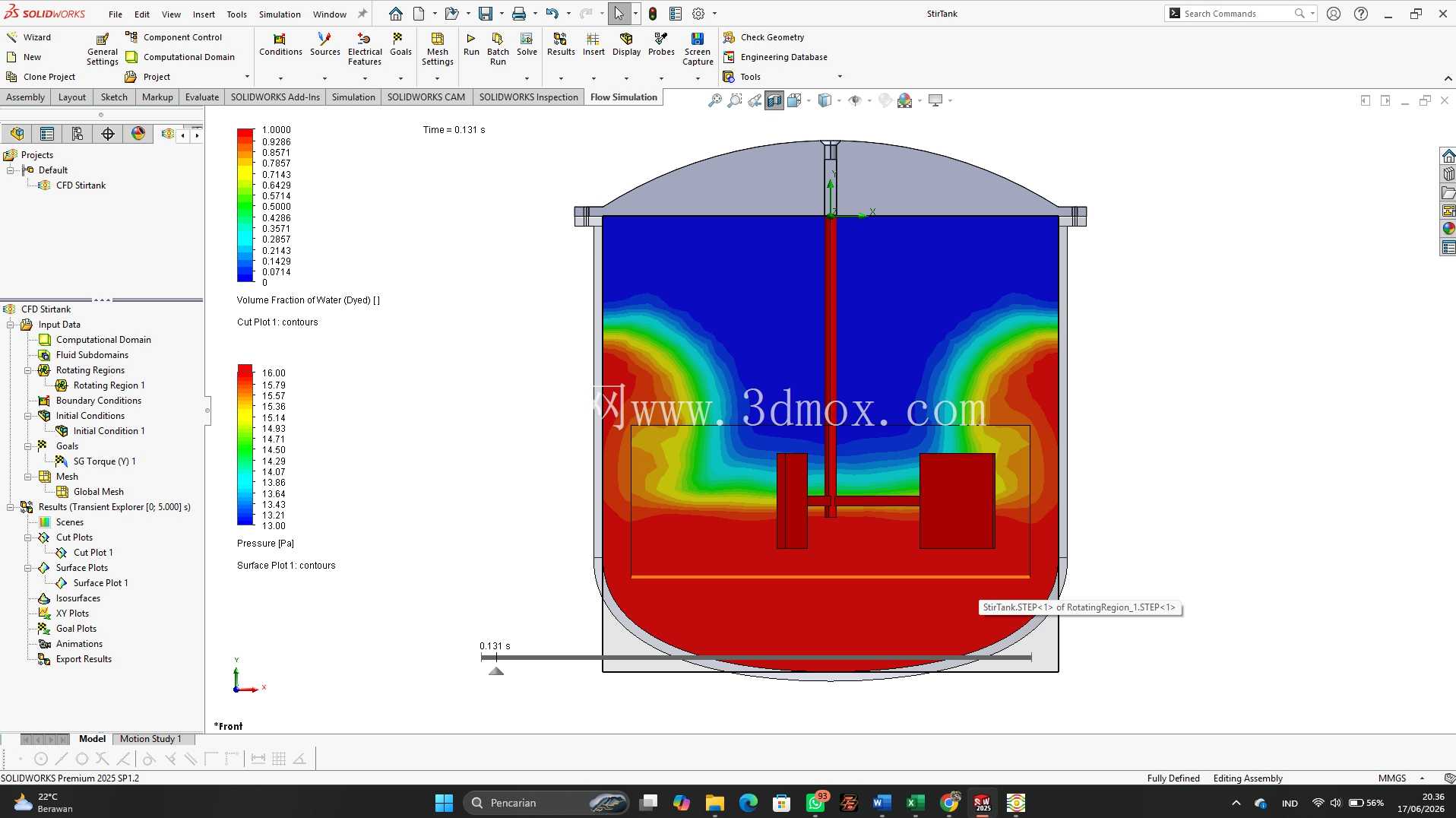
Task: Open Mesh Settings
Action: (438, 49)
